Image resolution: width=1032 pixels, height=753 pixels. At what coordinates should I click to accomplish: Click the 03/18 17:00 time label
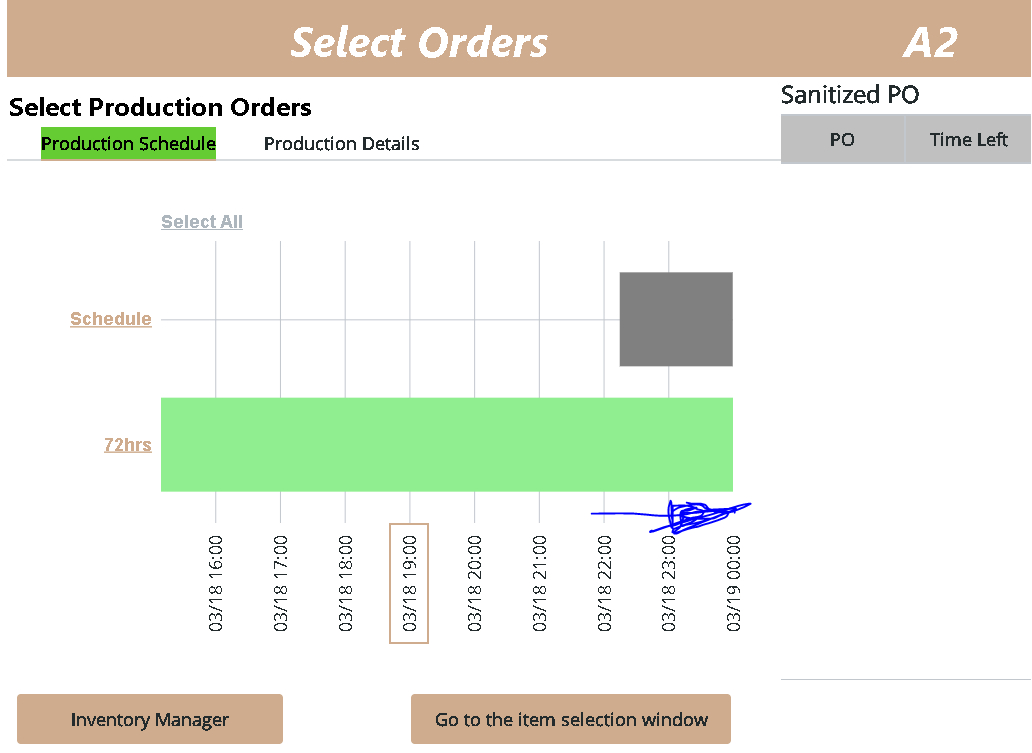point(280,583)
